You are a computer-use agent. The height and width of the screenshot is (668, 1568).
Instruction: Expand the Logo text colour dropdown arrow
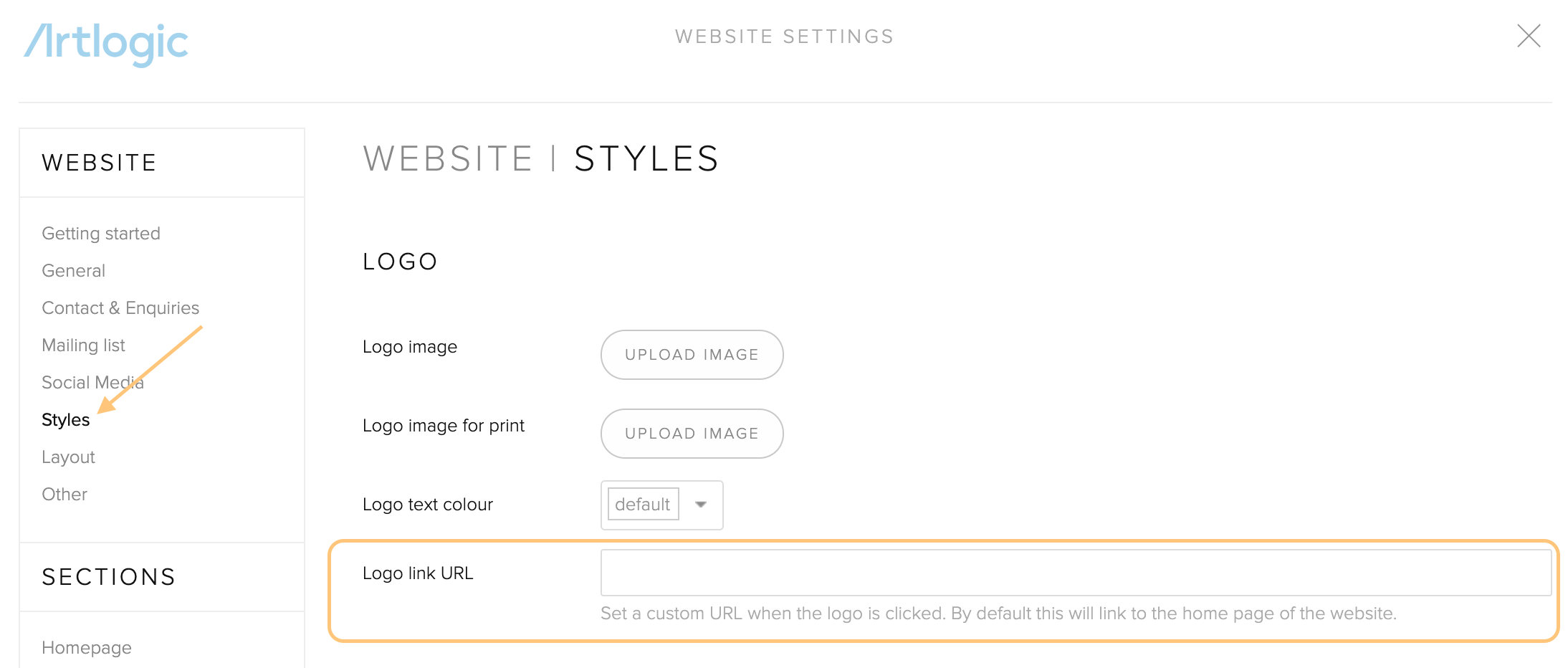701,505
